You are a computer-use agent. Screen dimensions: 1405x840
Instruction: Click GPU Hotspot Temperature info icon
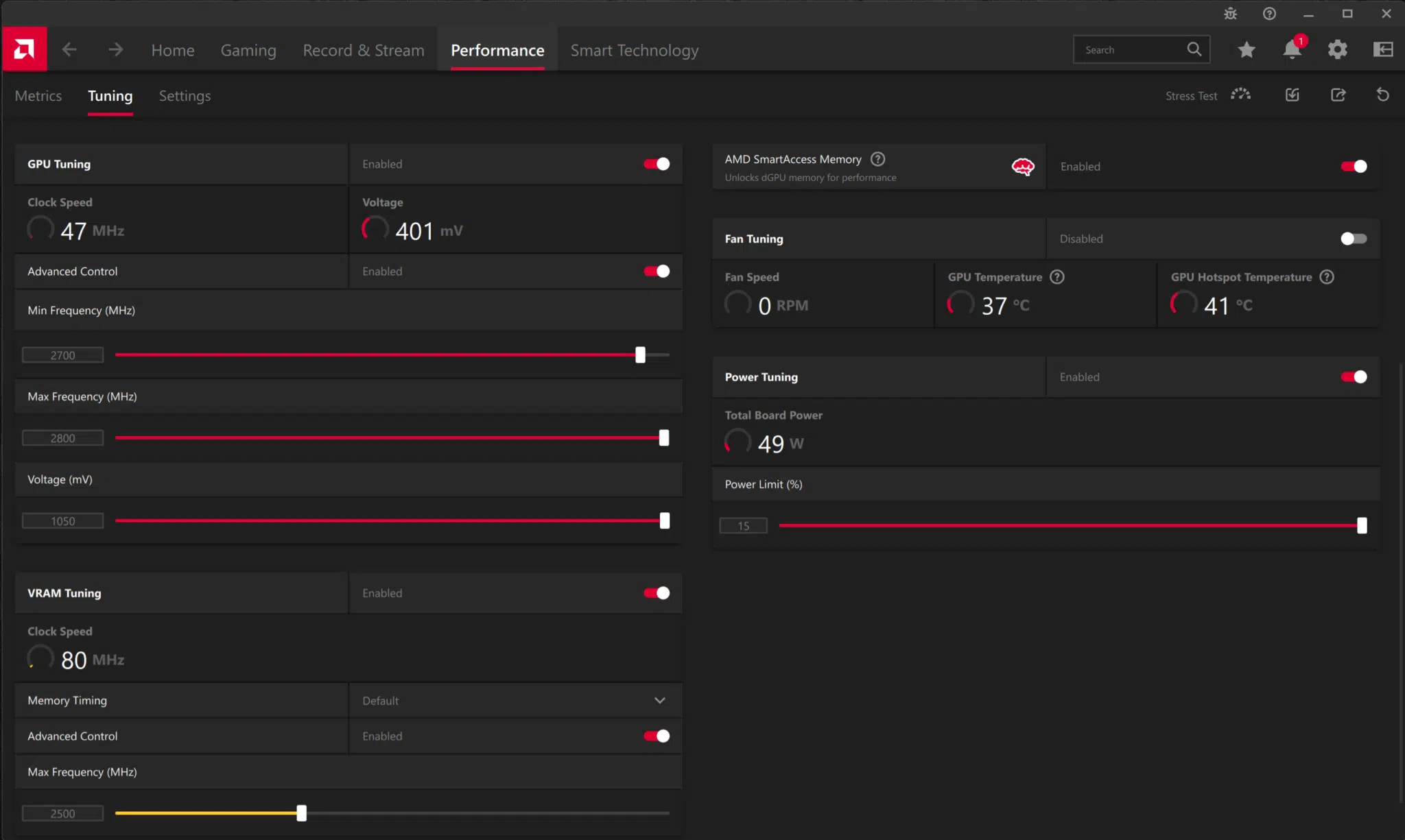(1327, 277)
